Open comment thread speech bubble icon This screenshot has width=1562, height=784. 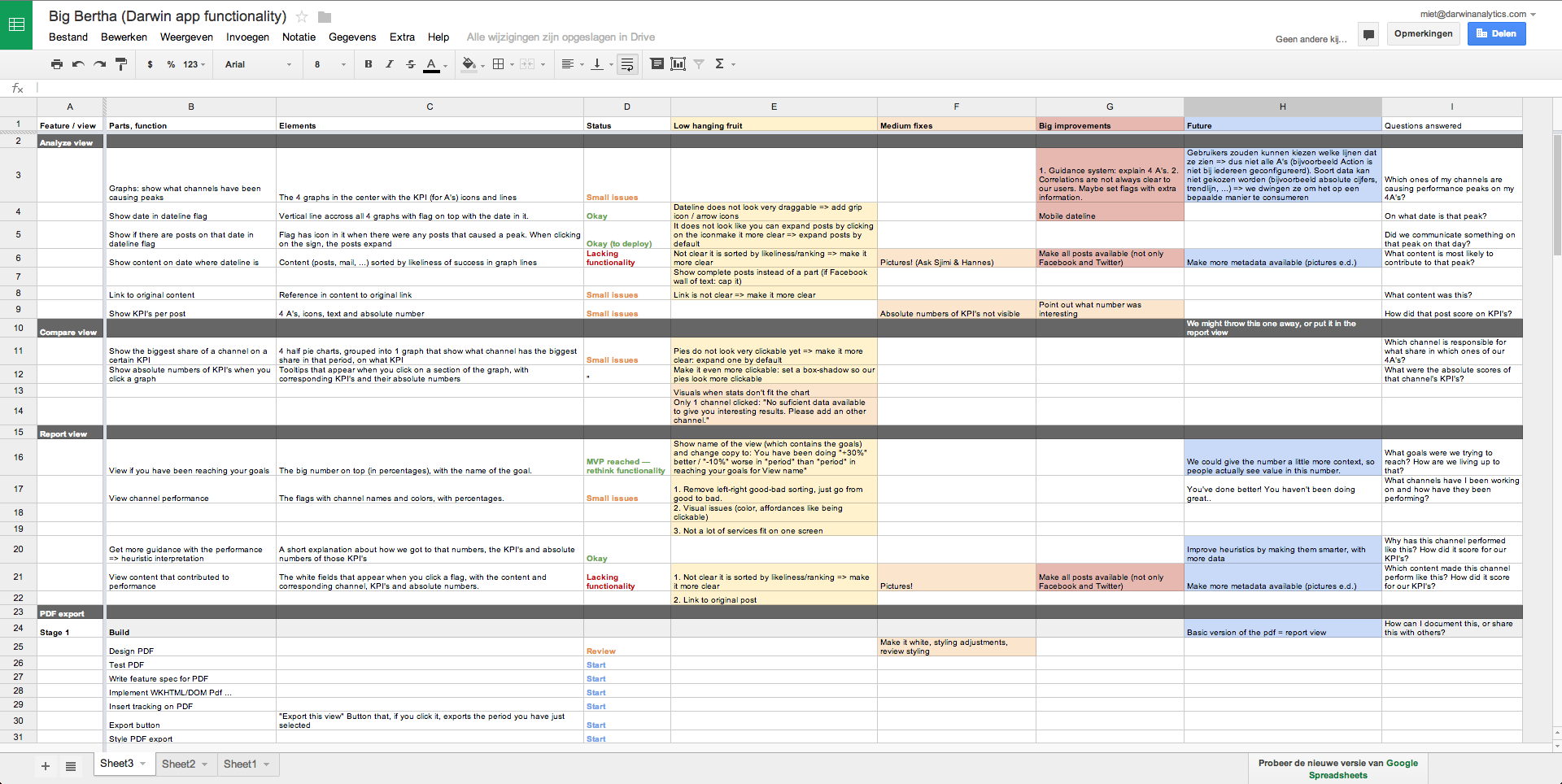(1368, 35)
